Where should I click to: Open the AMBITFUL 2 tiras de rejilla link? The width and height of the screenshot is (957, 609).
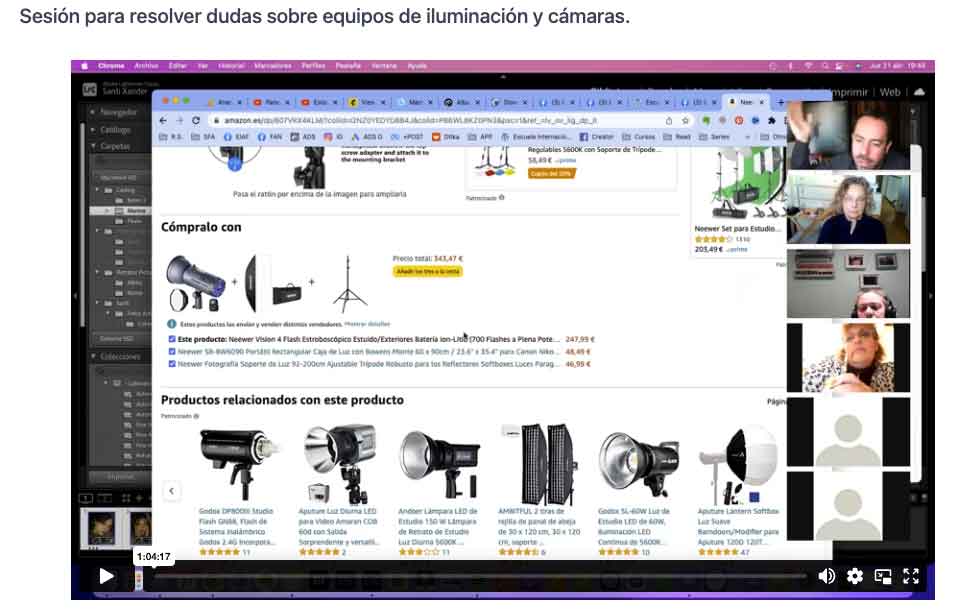539,526
